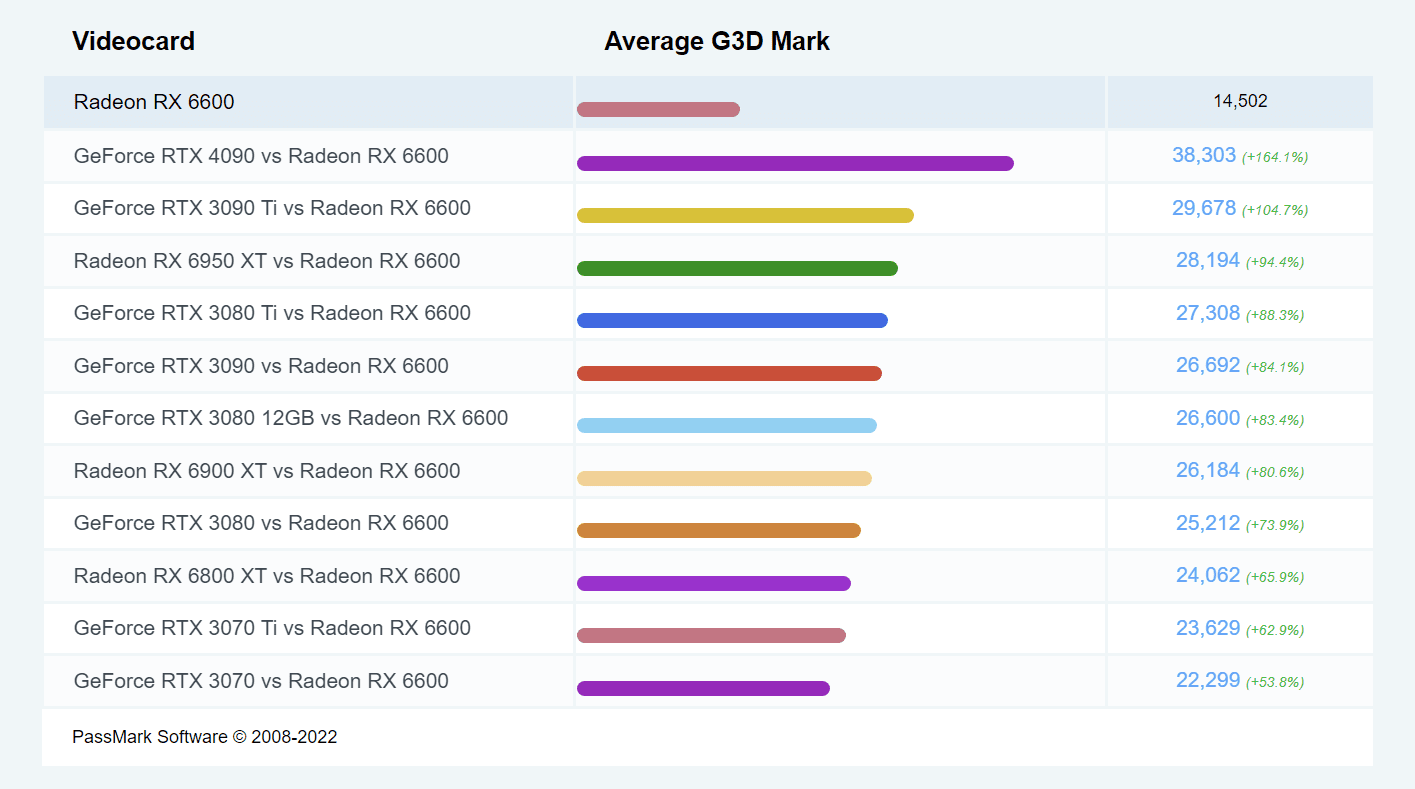Open GeForce RTX 3070 Ti vs Radeon RX 6600 comparison
The image size is (1415, 789).
click(272, 628)
